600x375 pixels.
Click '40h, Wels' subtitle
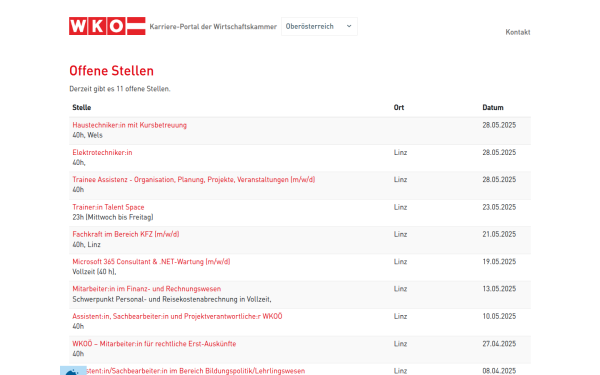pos(87,135)
